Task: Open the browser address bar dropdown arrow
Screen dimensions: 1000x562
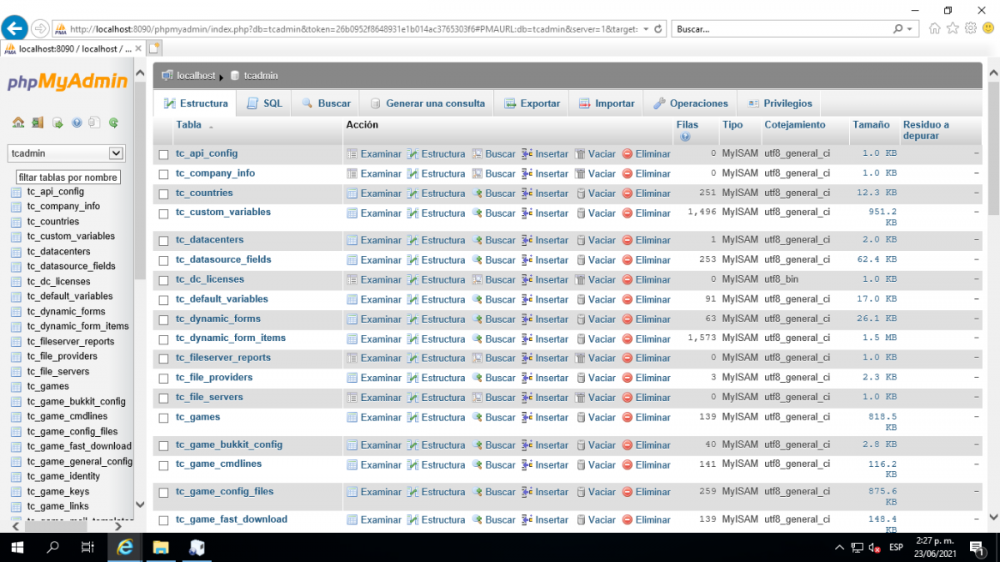Action: [x=646, y=29]
